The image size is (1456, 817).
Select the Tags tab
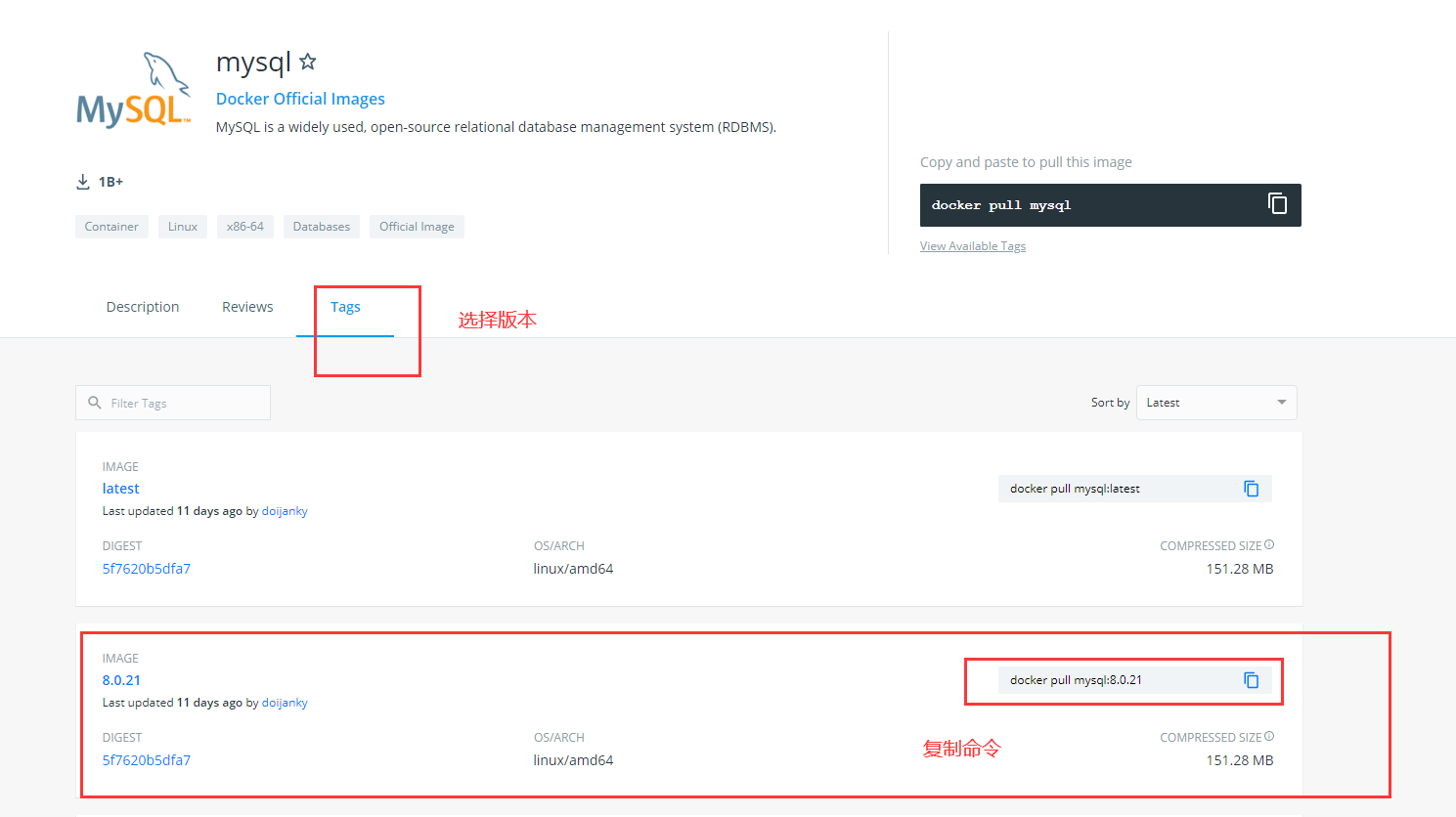click(x=345, y=307)
